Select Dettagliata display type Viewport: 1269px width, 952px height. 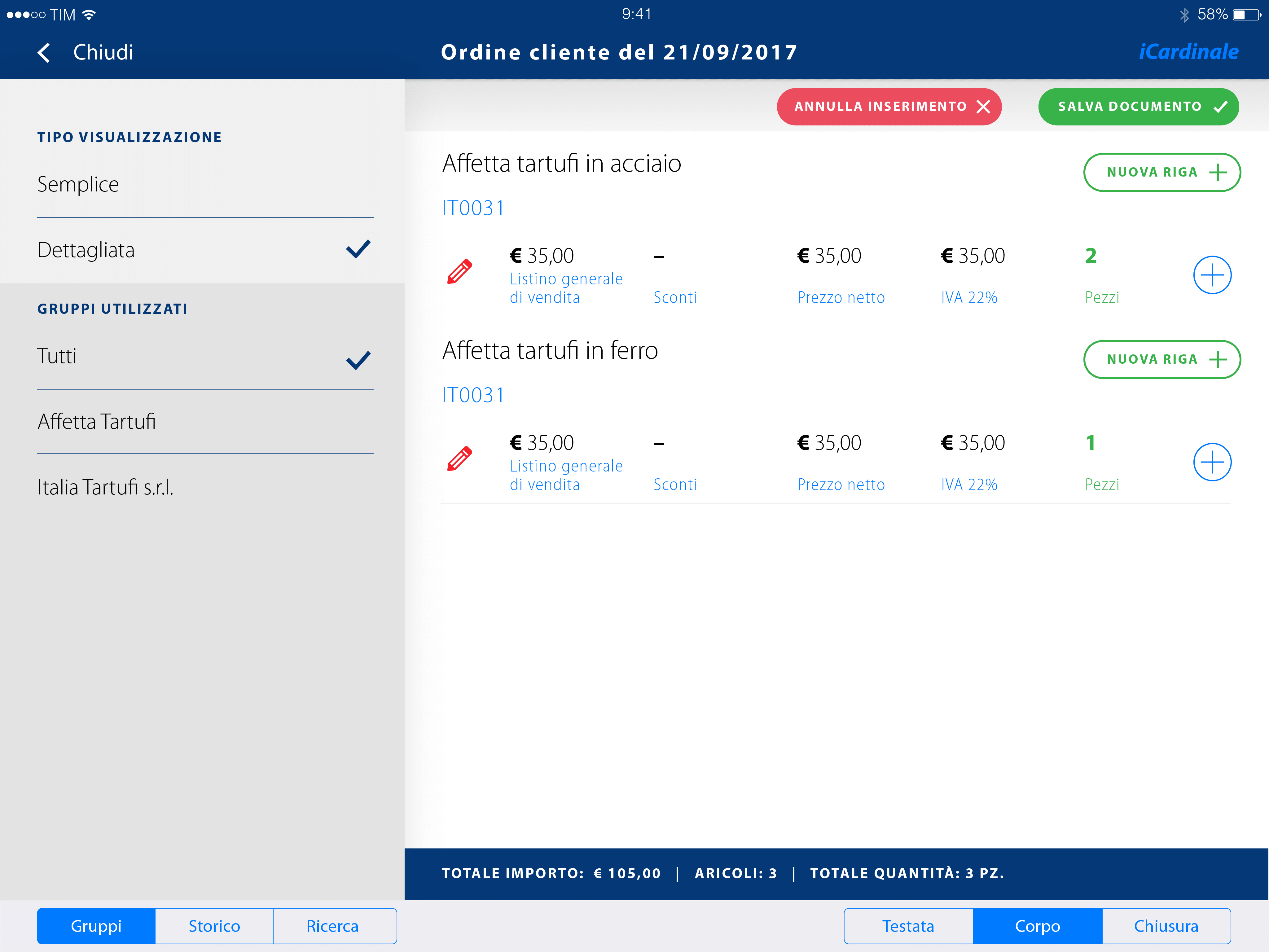(x=205, y=251)
